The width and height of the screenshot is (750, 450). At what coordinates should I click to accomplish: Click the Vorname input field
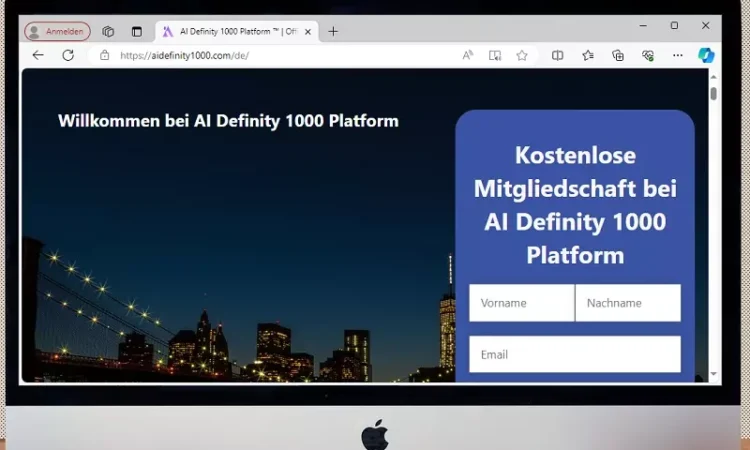522,303
